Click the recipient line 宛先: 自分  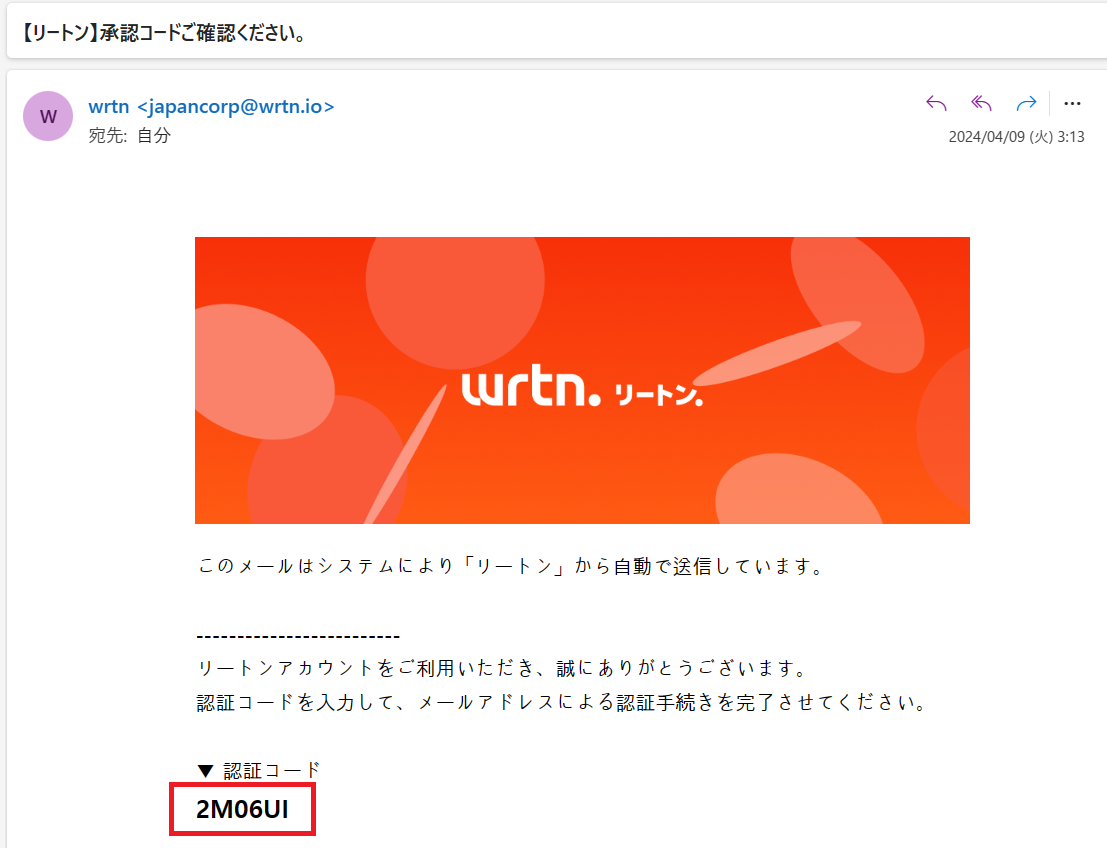(130, 136)
